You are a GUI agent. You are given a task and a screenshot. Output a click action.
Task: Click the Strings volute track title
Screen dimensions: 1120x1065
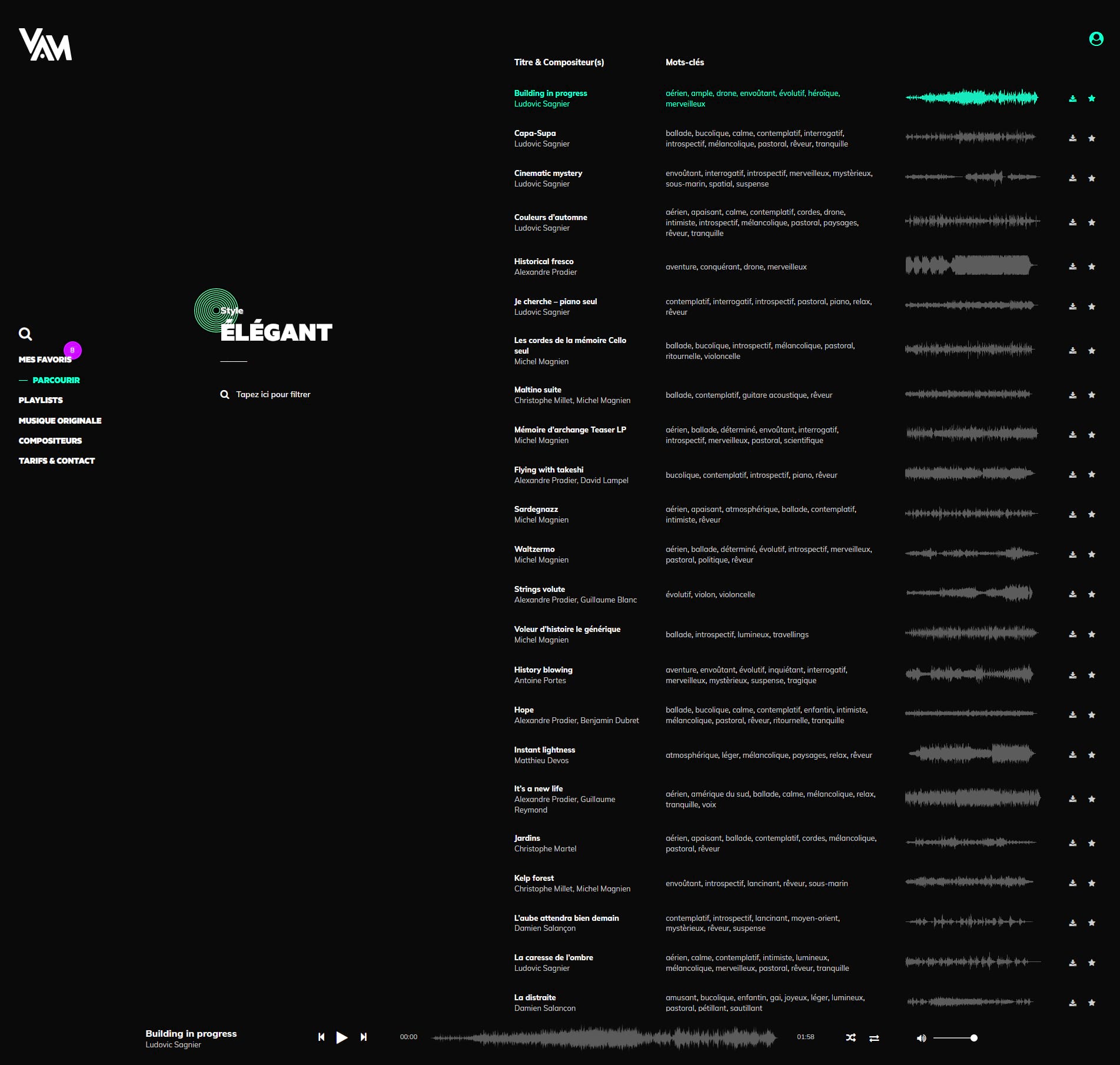pyautogui.click(x=539, y=589)
